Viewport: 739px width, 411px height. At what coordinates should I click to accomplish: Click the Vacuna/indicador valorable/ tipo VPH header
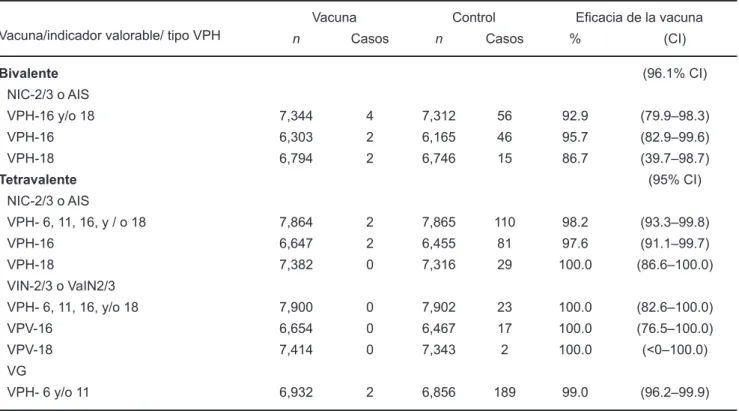click(x=110, y=35)
